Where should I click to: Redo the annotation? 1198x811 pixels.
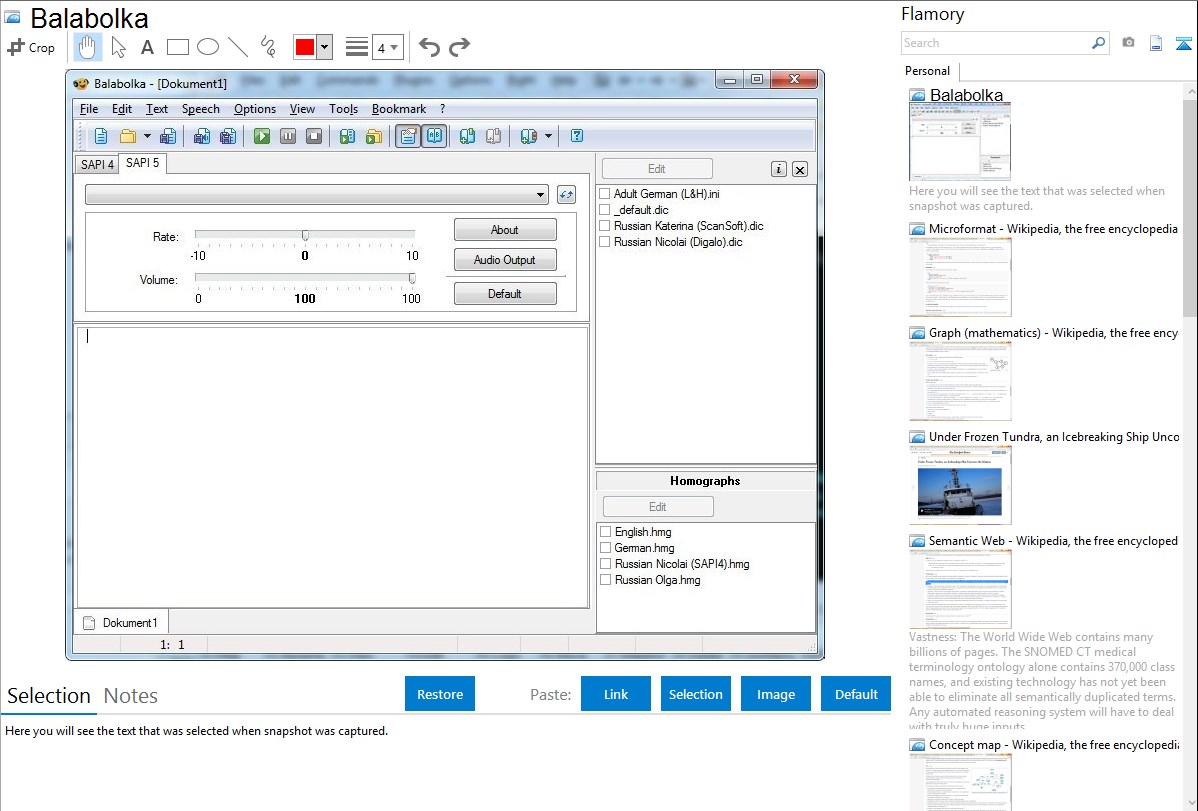coord(459,47)
